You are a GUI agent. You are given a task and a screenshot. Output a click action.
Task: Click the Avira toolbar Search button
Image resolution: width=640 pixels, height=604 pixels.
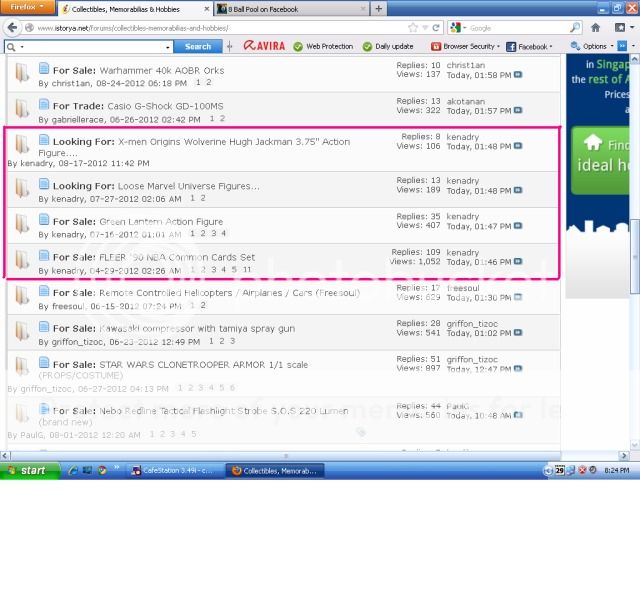click(x=198, y=46)
